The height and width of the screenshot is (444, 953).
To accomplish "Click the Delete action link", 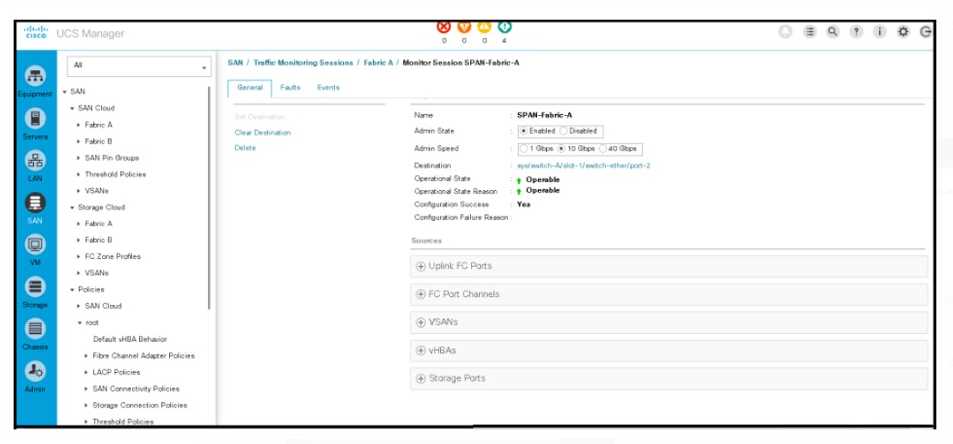I will (x=245, y=148).
